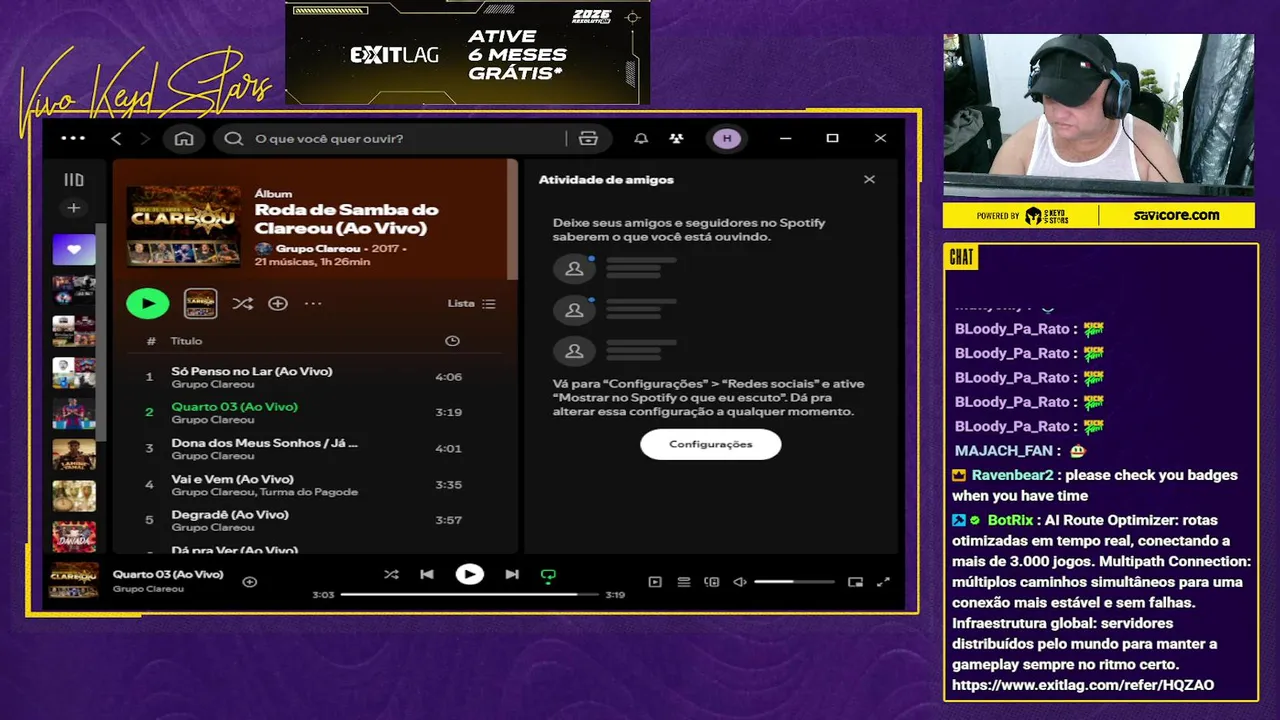Click chat username 'BotRix'
The height and width of the screenshot is (720, 1280).
1010,520
